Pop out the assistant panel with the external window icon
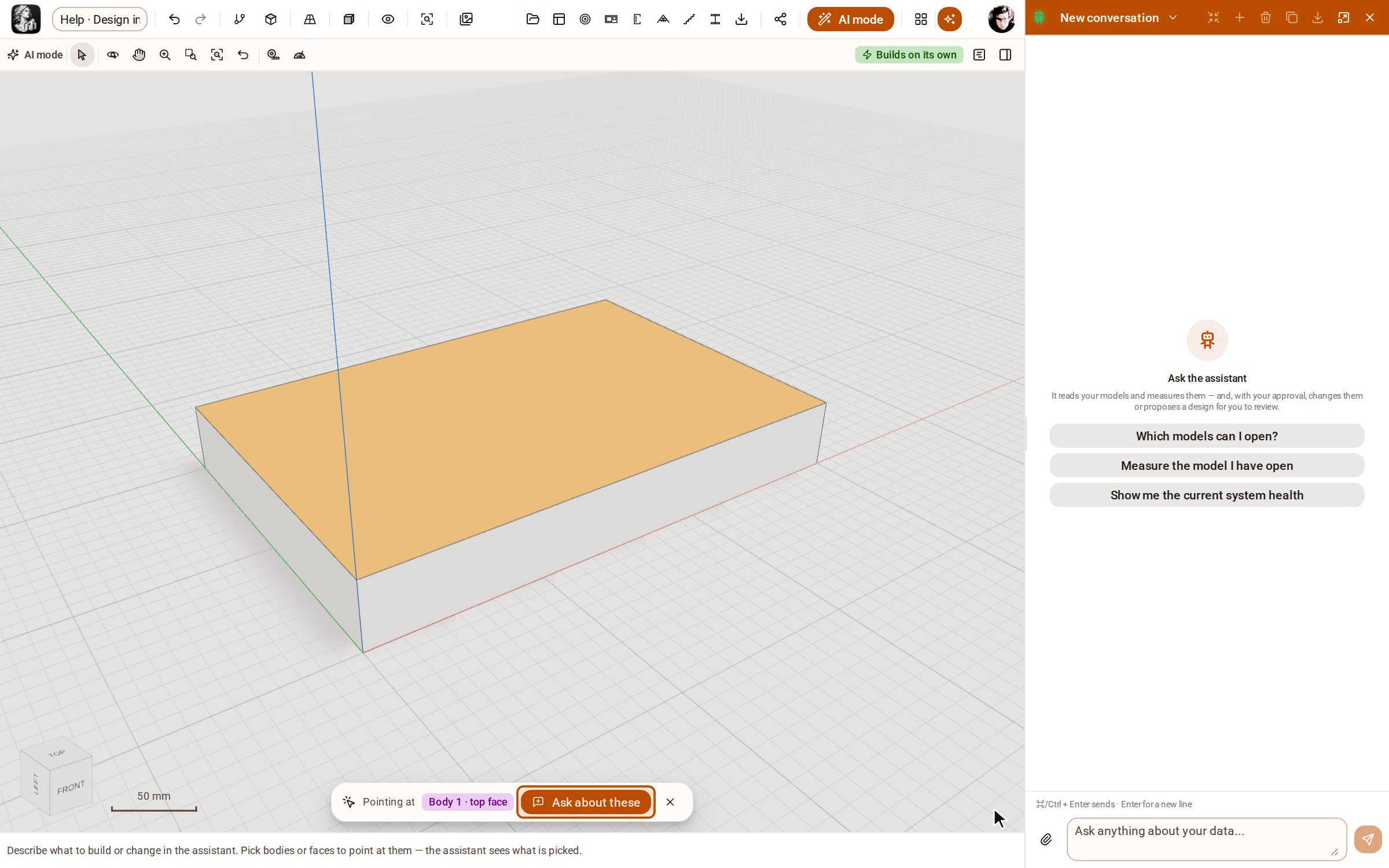The height and width of the screenshot is (868, 1389). [x=1344, y=18]
